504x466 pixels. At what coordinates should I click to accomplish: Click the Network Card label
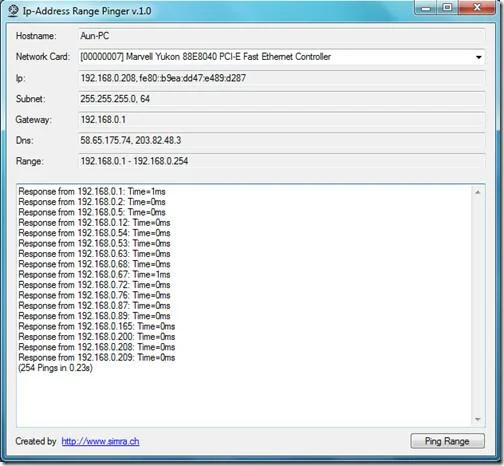coord(43,57)
